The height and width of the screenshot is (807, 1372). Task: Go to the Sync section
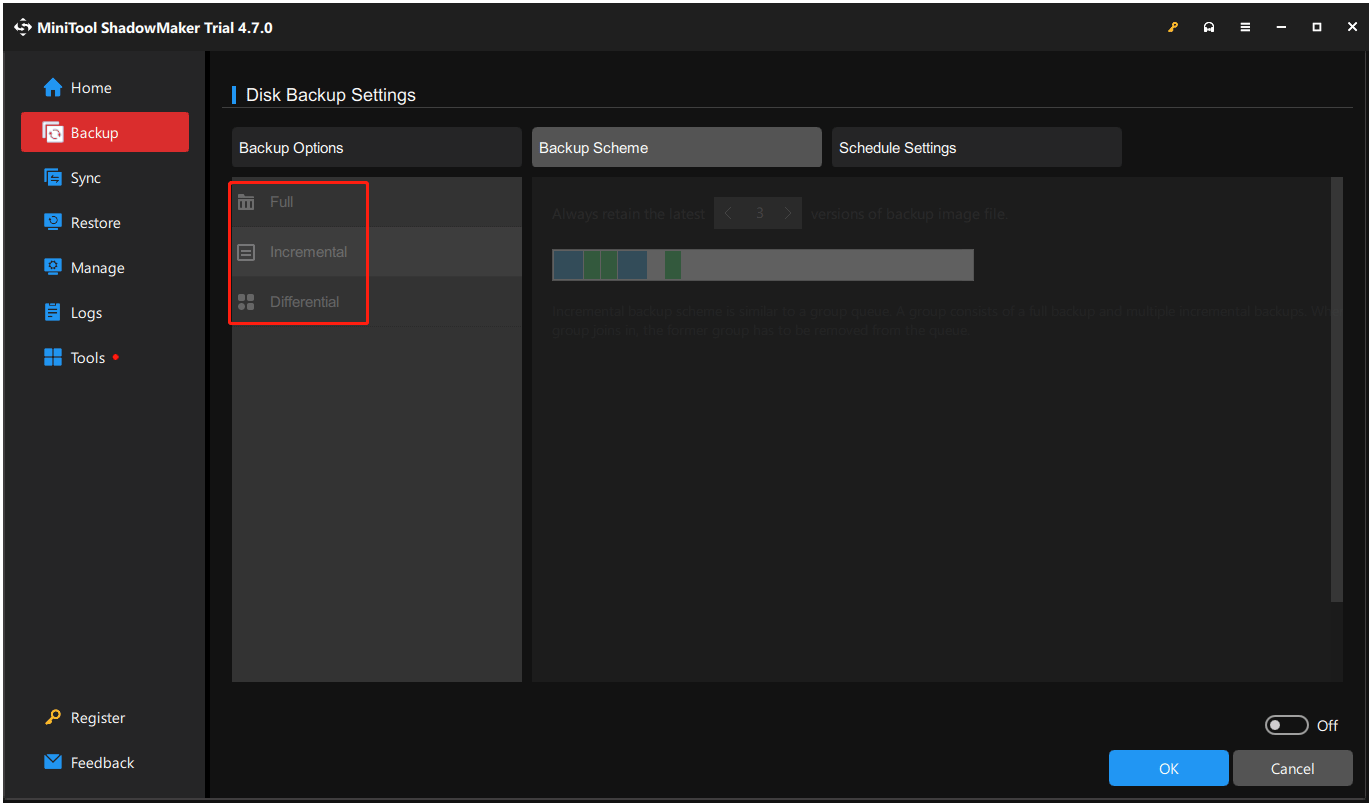(x=73, y=178)
